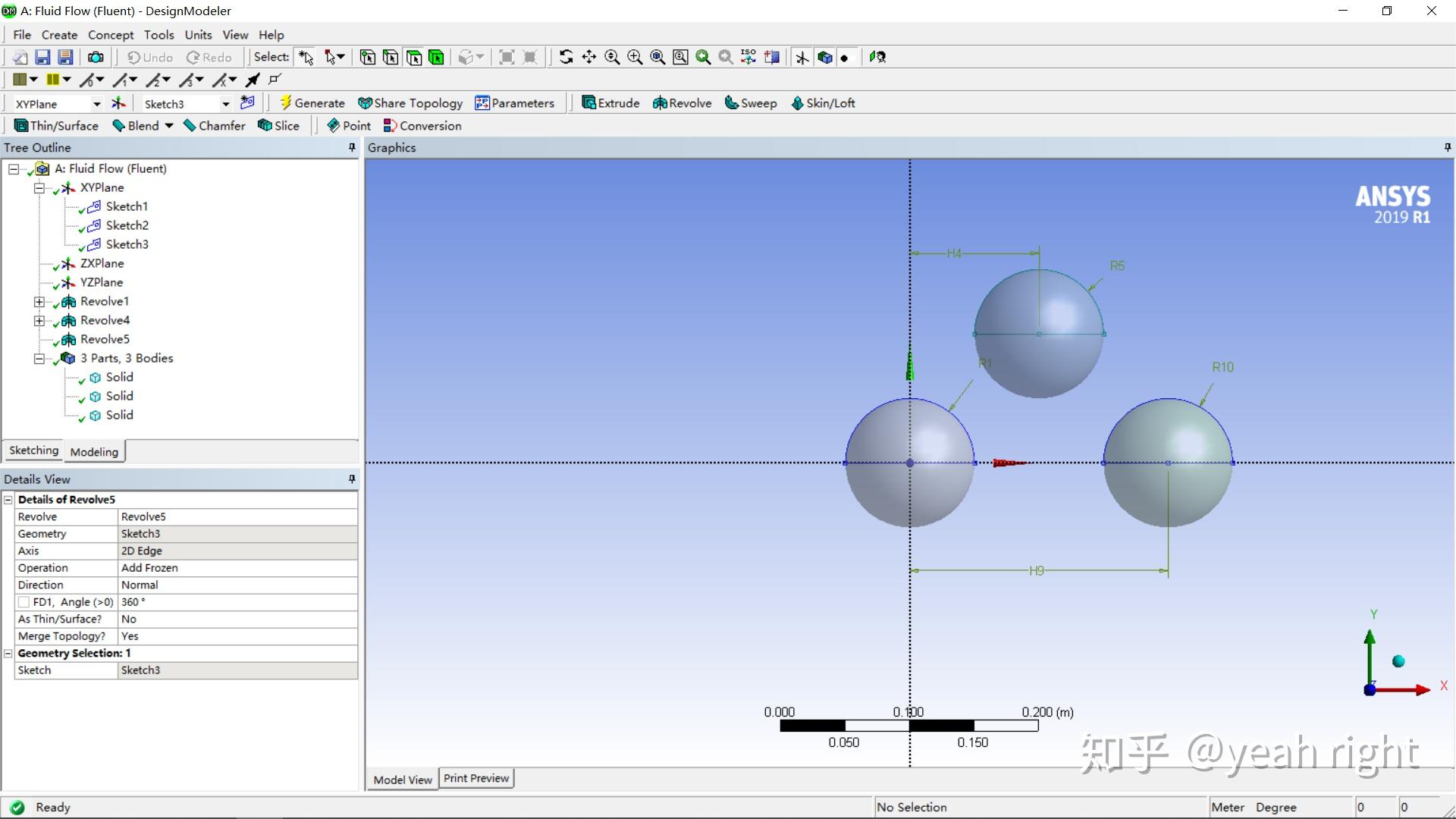This screenshot has height=819, width=1456.
Task: Toggle the FD1 Angle parameter checkbox
Action: pos(24,602)
